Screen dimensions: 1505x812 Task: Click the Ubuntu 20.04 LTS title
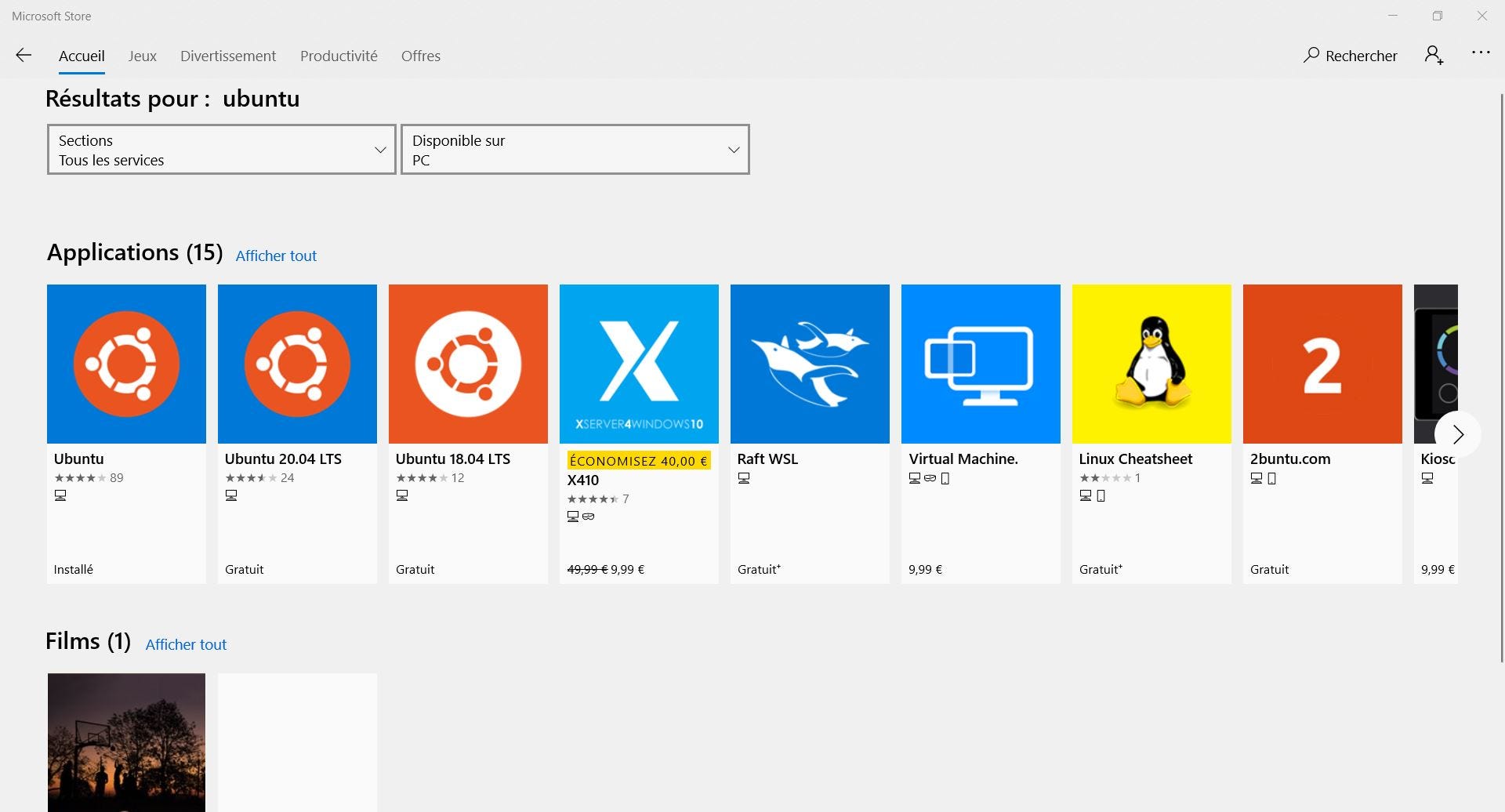pyautogui.click(x=283, y=459)
